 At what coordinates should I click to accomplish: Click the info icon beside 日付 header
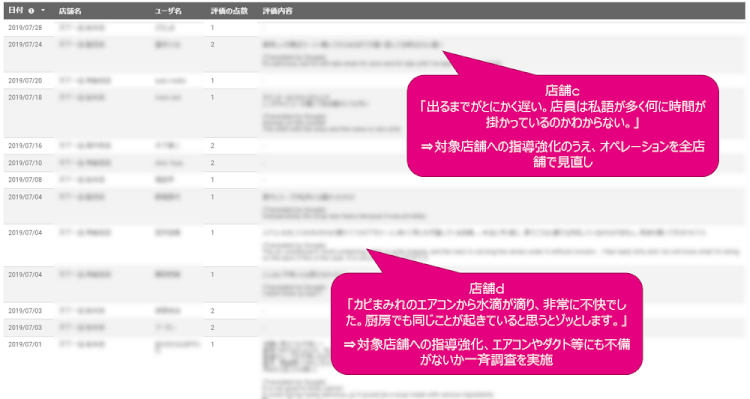pyautogui.click(x=31, y=11)
